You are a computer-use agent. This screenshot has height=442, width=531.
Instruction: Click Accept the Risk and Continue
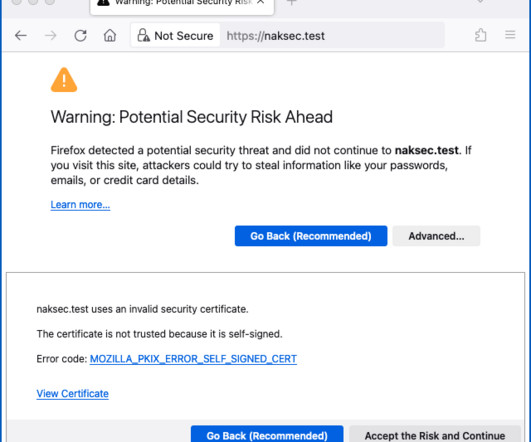coord(435,434)
